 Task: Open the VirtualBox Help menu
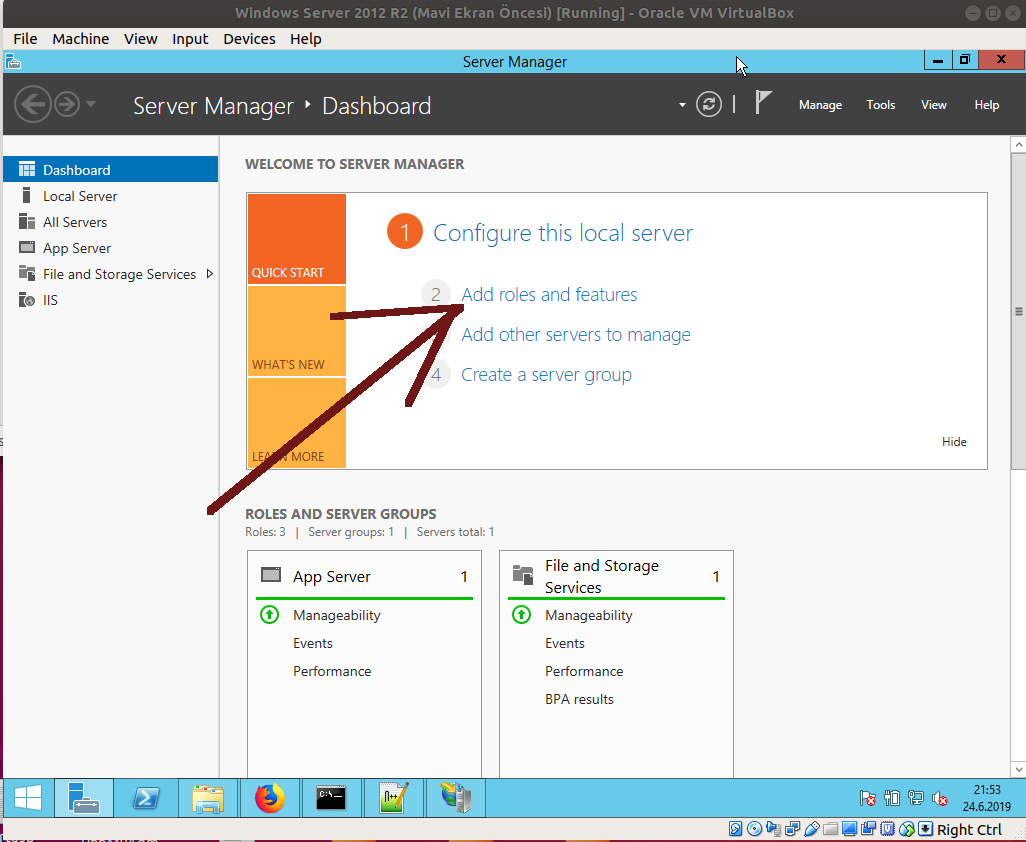pos(306,39)
